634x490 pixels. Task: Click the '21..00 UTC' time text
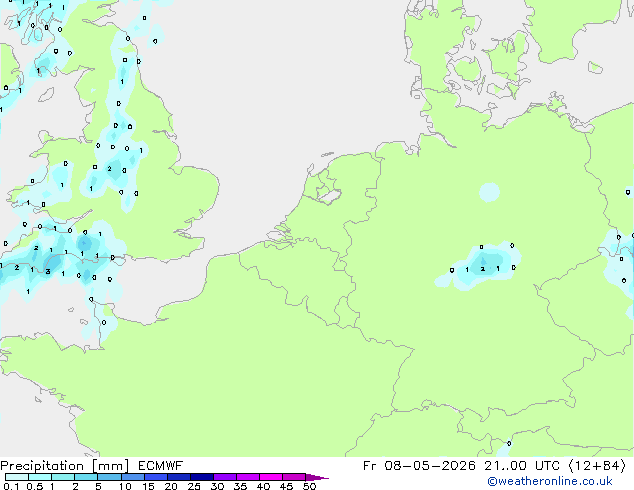[x=522, y=466]
